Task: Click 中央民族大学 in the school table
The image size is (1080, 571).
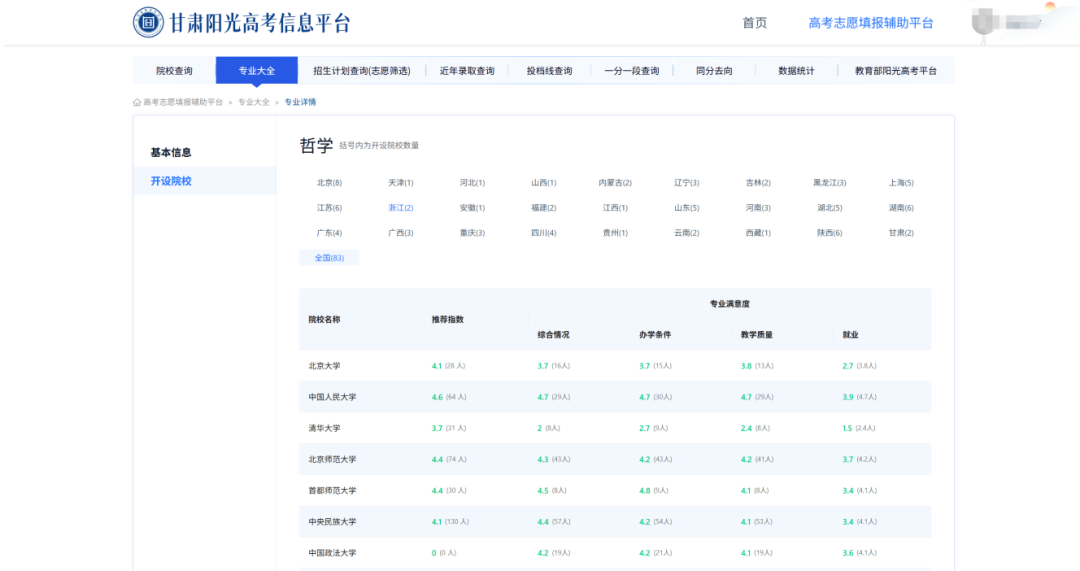Action: click(x=332, y=521)
